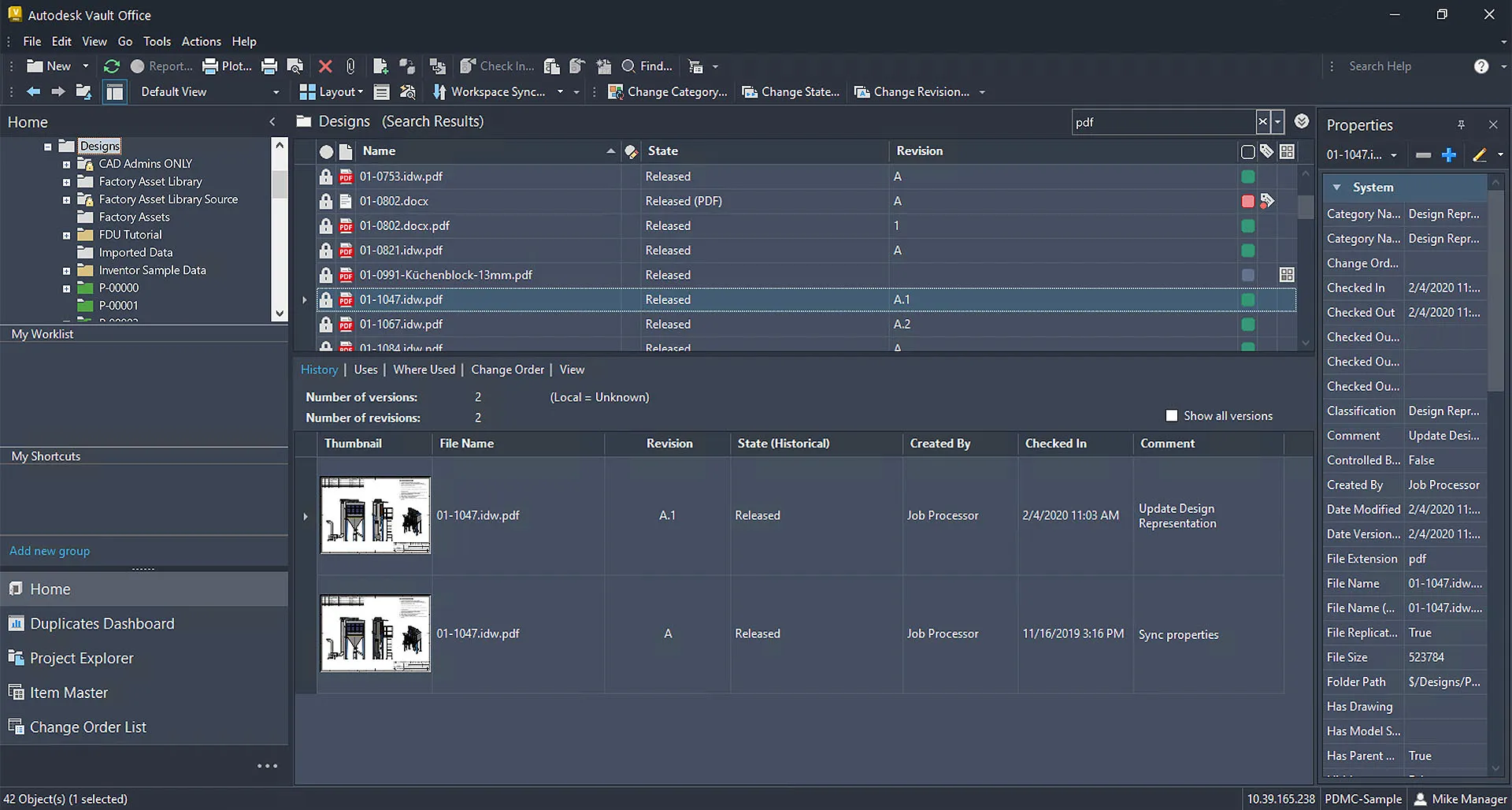Pin the Properties panel
The height and width of the screenshot is (810, 1512).
click(1461, 125)
